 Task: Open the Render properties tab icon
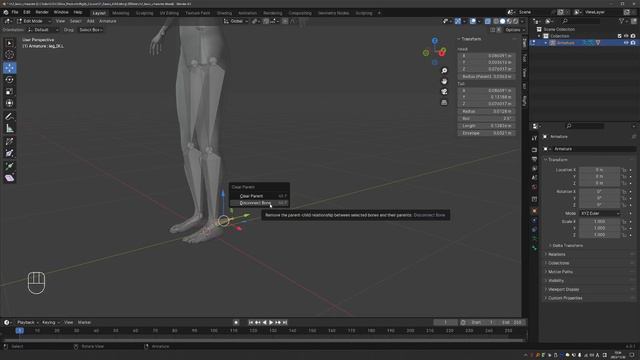[534, 150]
